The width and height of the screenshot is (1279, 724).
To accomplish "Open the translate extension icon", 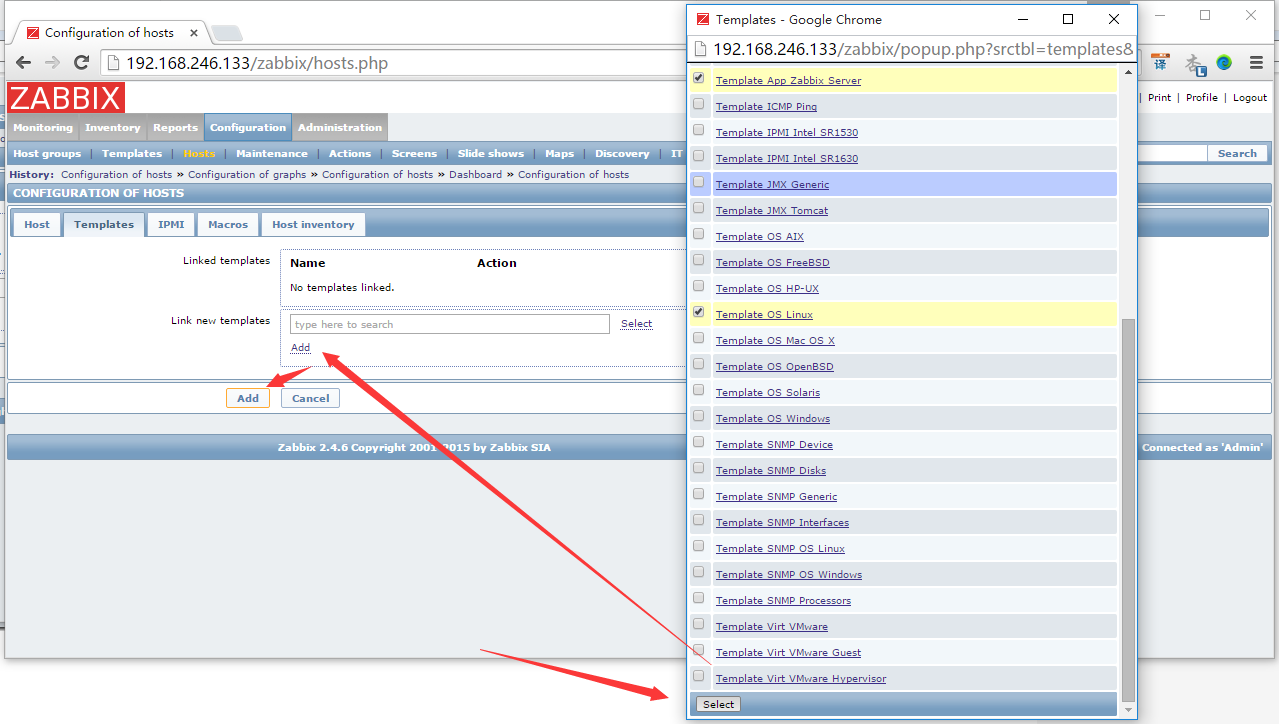I will [x=1160, y=63].
